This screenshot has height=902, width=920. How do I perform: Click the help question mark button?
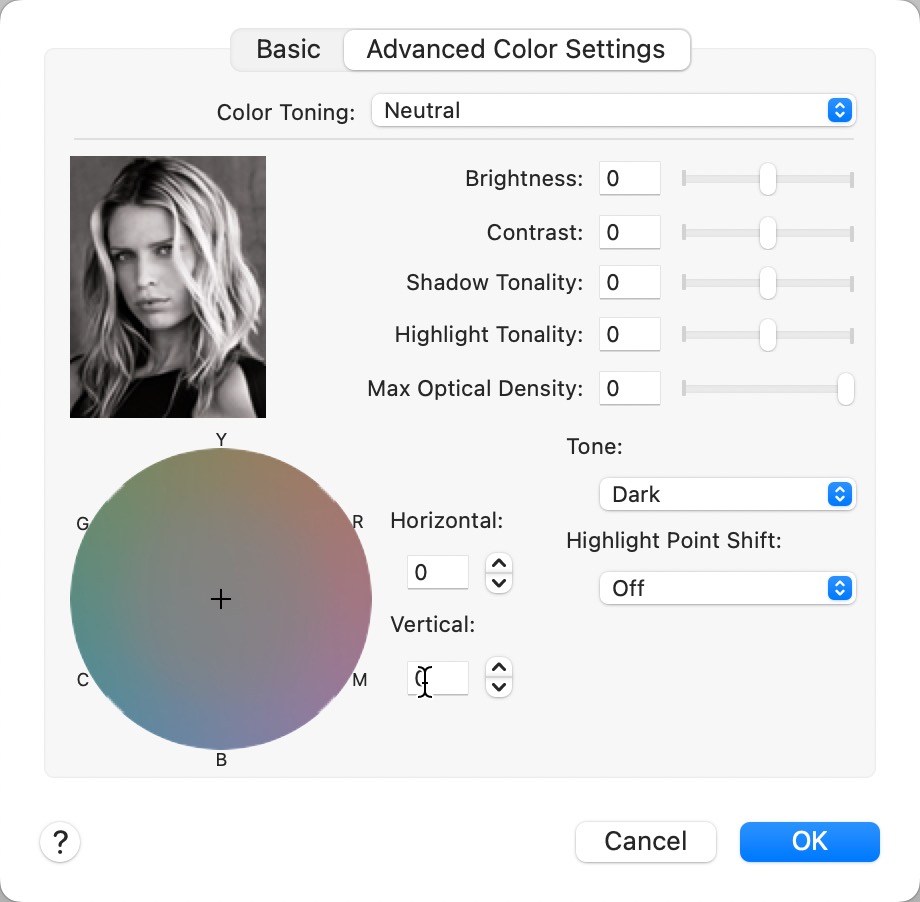click(x=60, y=842)
